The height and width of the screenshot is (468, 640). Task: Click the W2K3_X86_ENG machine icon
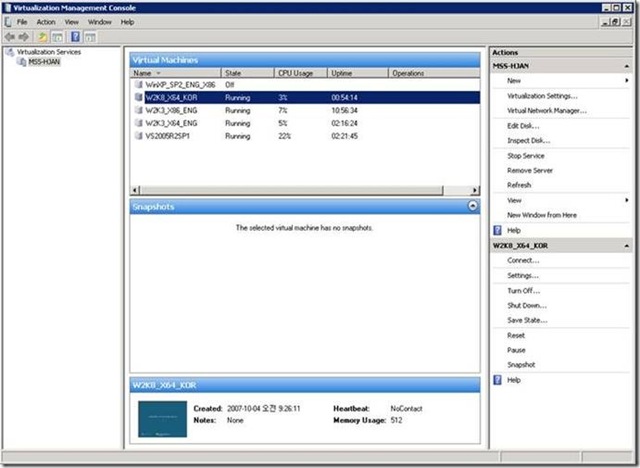coord(138,110)
